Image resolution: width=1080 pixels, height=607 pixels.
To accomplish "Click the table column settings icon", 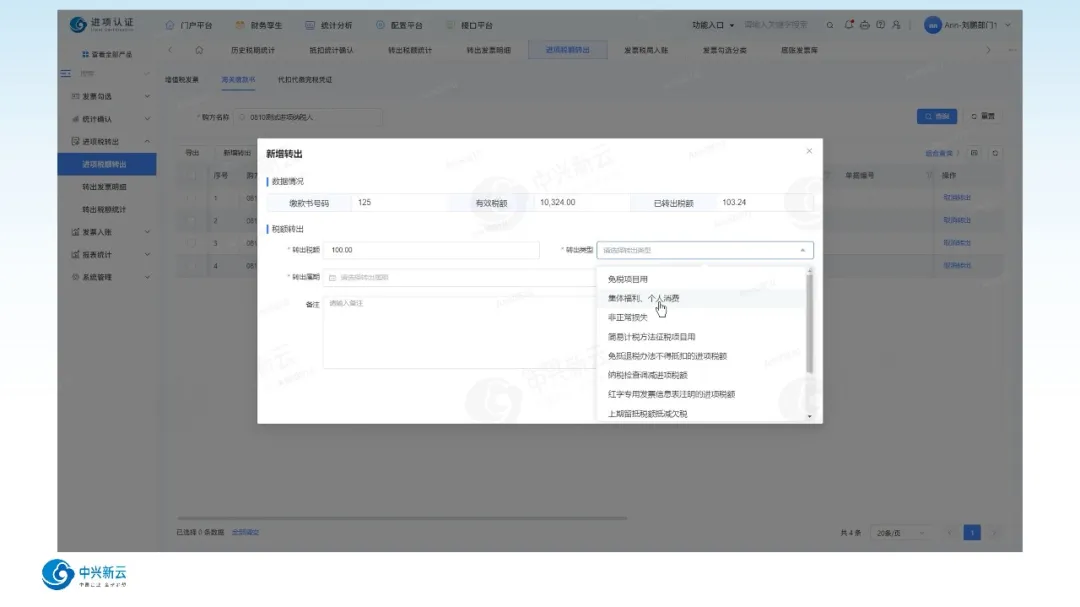I will pos(974,153).
